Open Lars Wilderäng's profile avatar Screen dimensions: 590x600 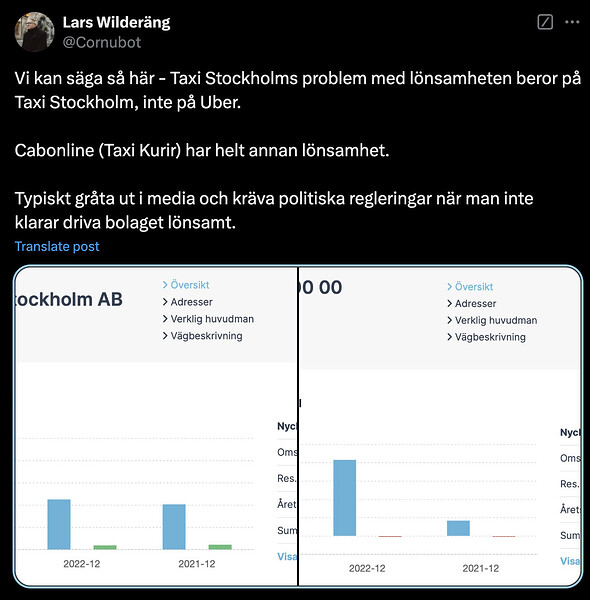(x=34, y=32)
